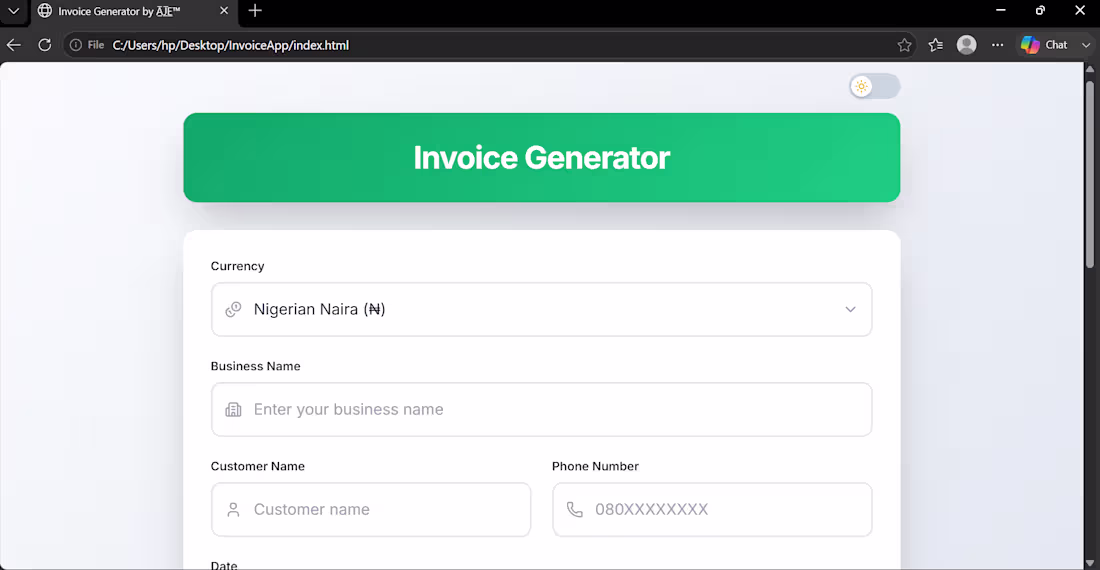Click the person icon in the Customer name field
This screenshot has height=570, width=1100.
tap(233, 510)
